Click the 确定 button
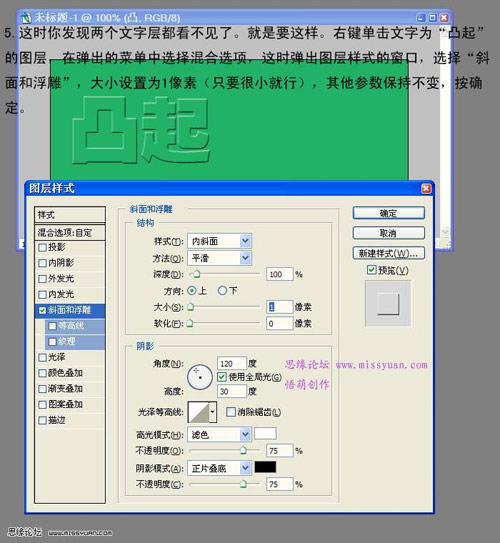This screenshot has width=500, height=543. click(x=389, y=213)
